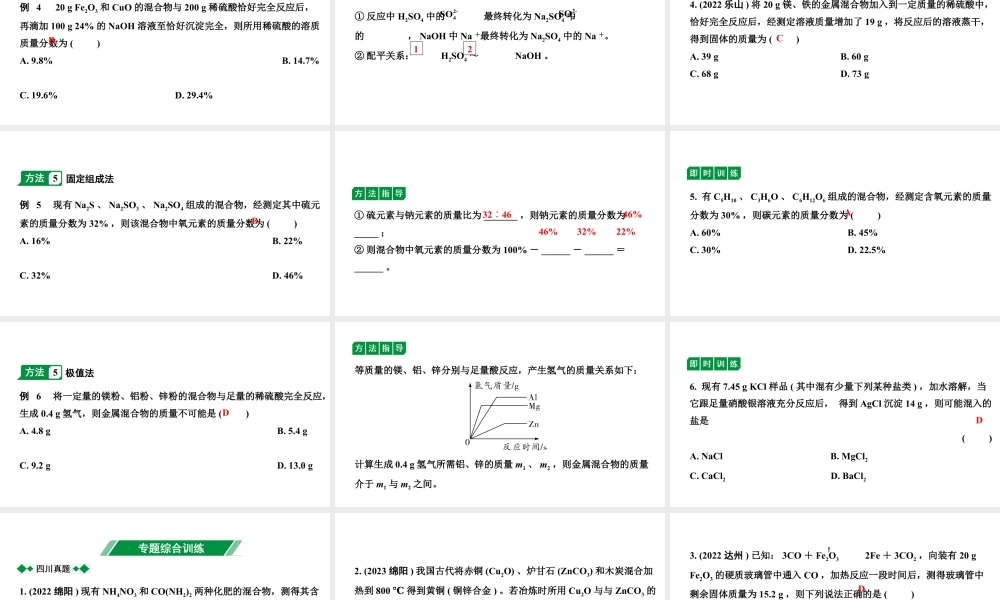Viewport: 1000px width, 600px height.
Task: Click the boxed number 1 under 配平关系
Action: (x=414, y=49)
